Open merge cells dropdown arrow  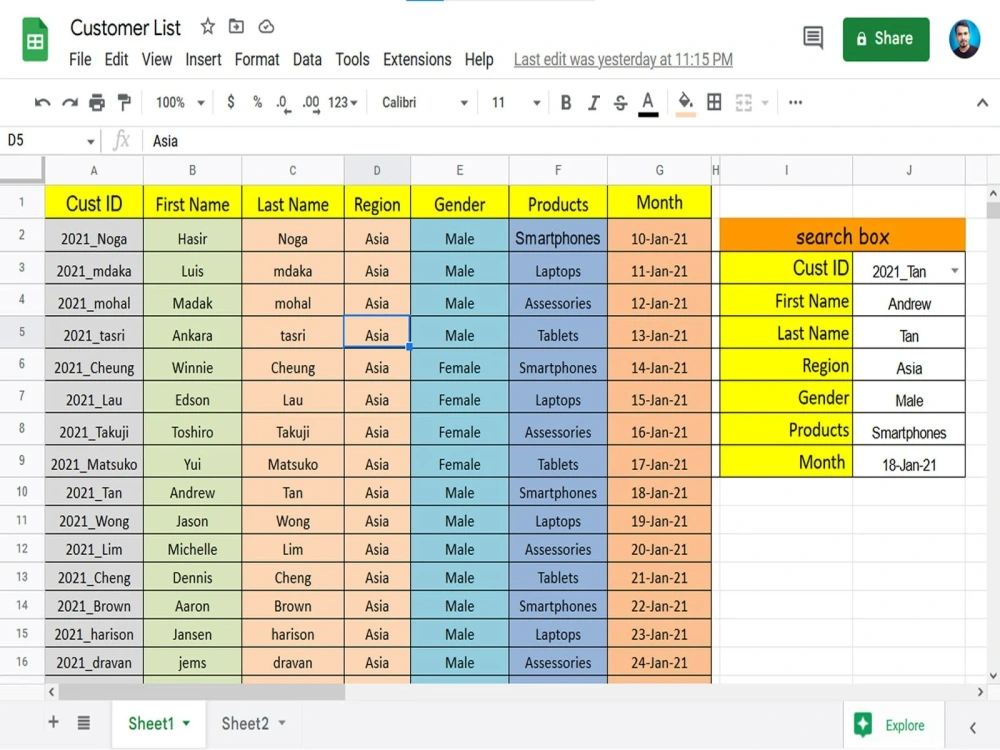765,103
